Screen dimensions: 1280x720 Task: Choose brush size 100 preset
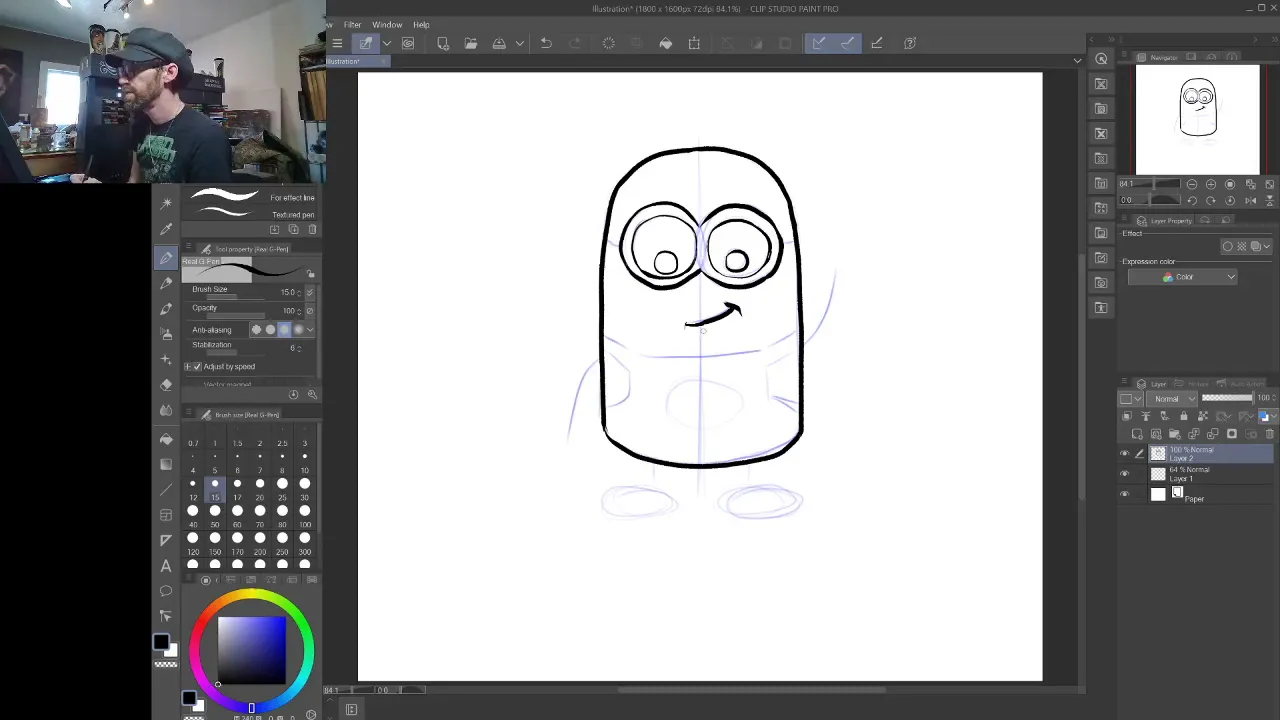pos(305,515)
